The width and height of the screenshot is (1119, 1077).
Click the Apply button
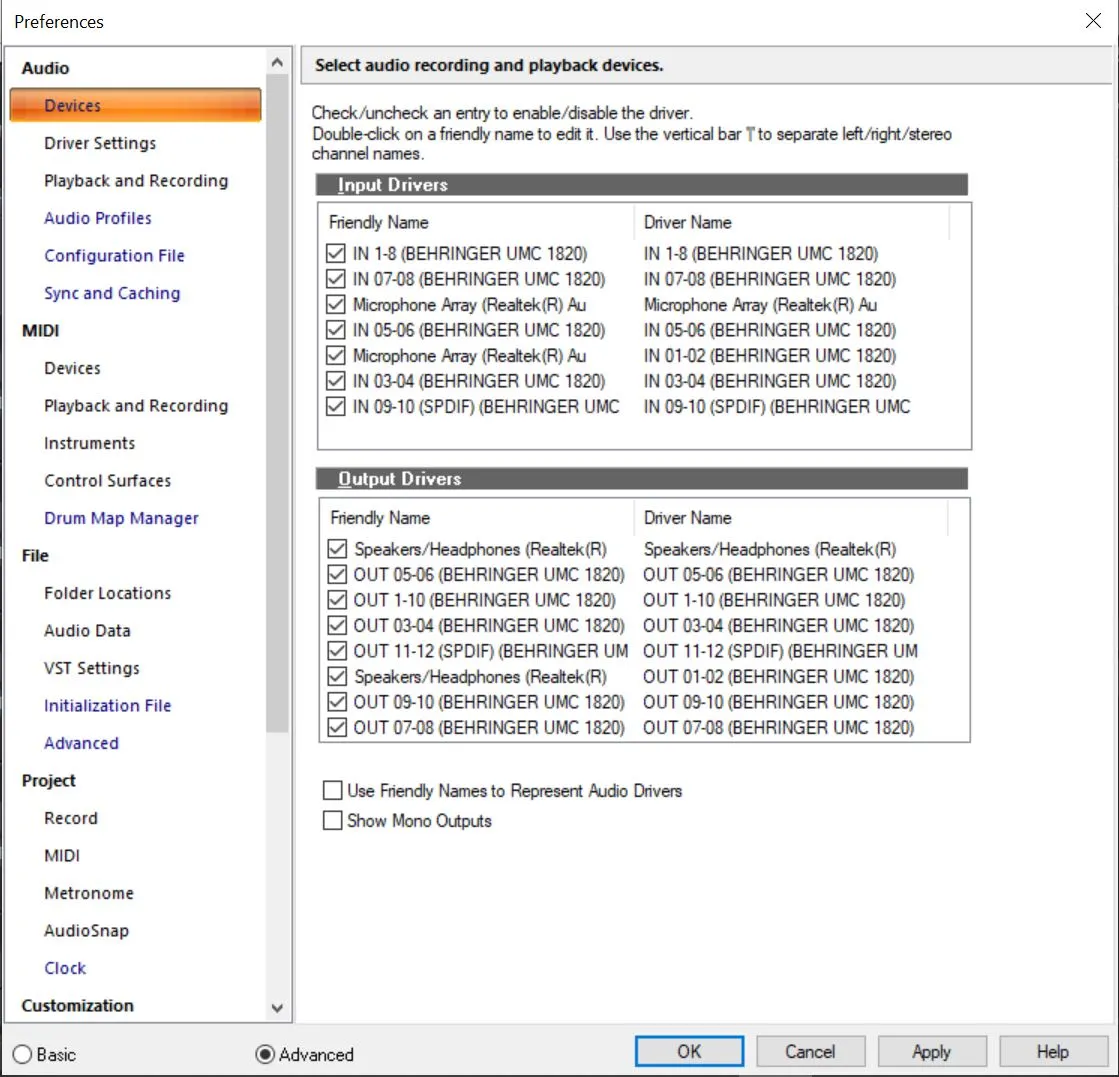[x=932, y=1051]
